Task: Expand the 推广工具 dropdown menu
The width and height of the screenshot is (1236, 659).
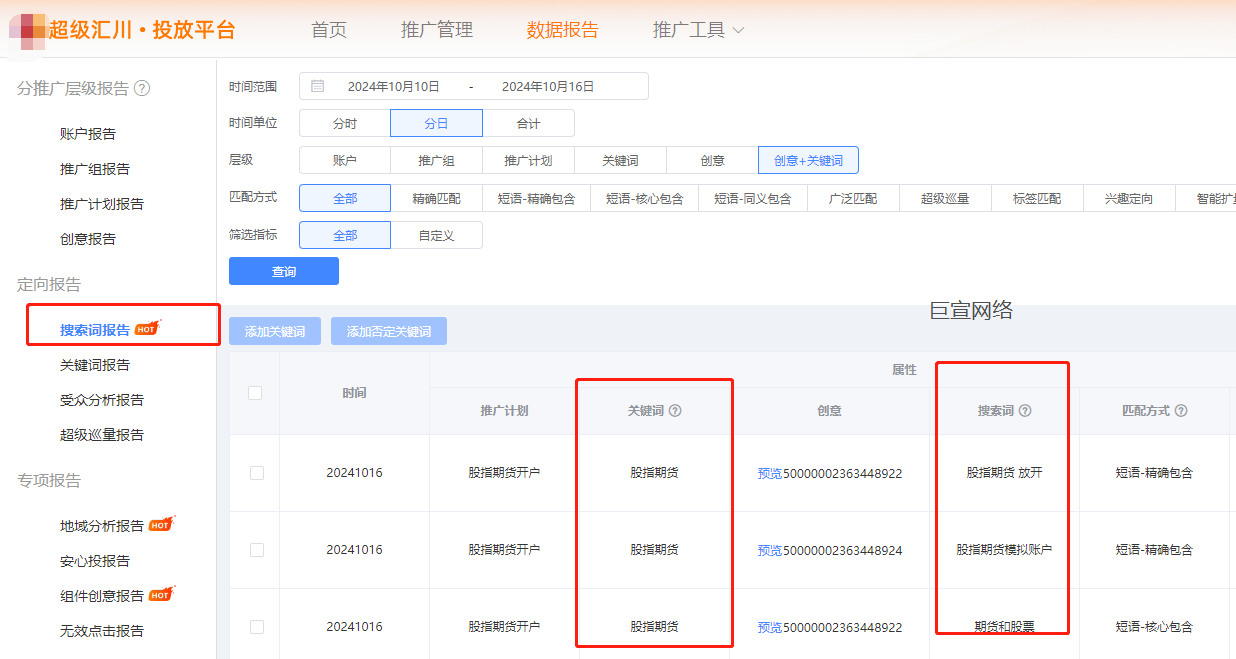Action: click(x=698, y=30)
